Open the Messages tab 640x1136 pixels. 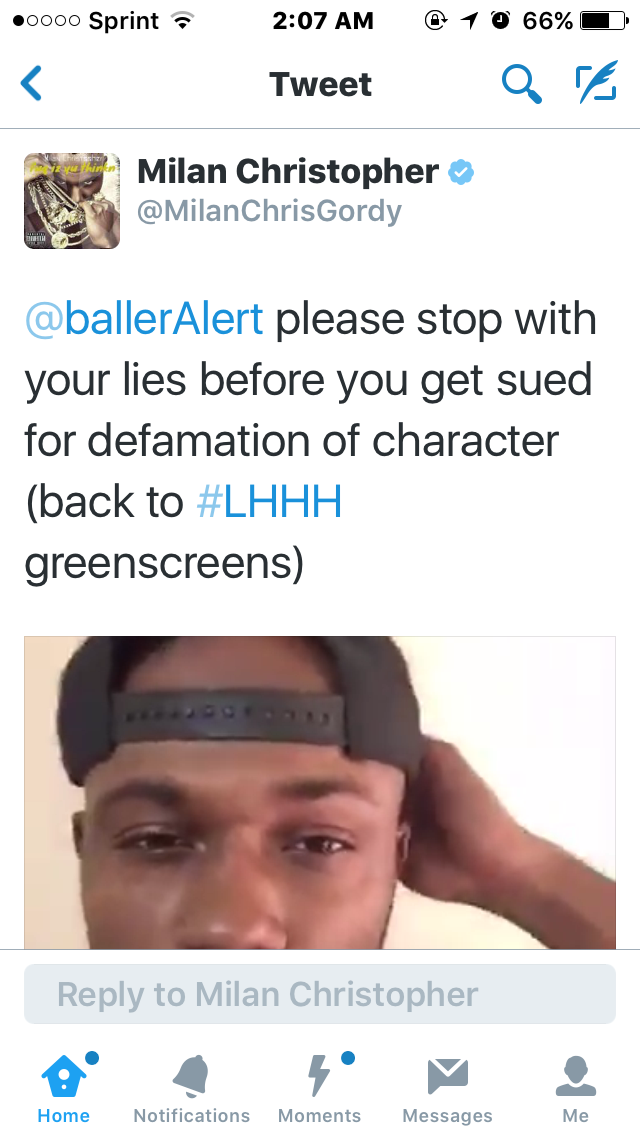[447, 1087]
